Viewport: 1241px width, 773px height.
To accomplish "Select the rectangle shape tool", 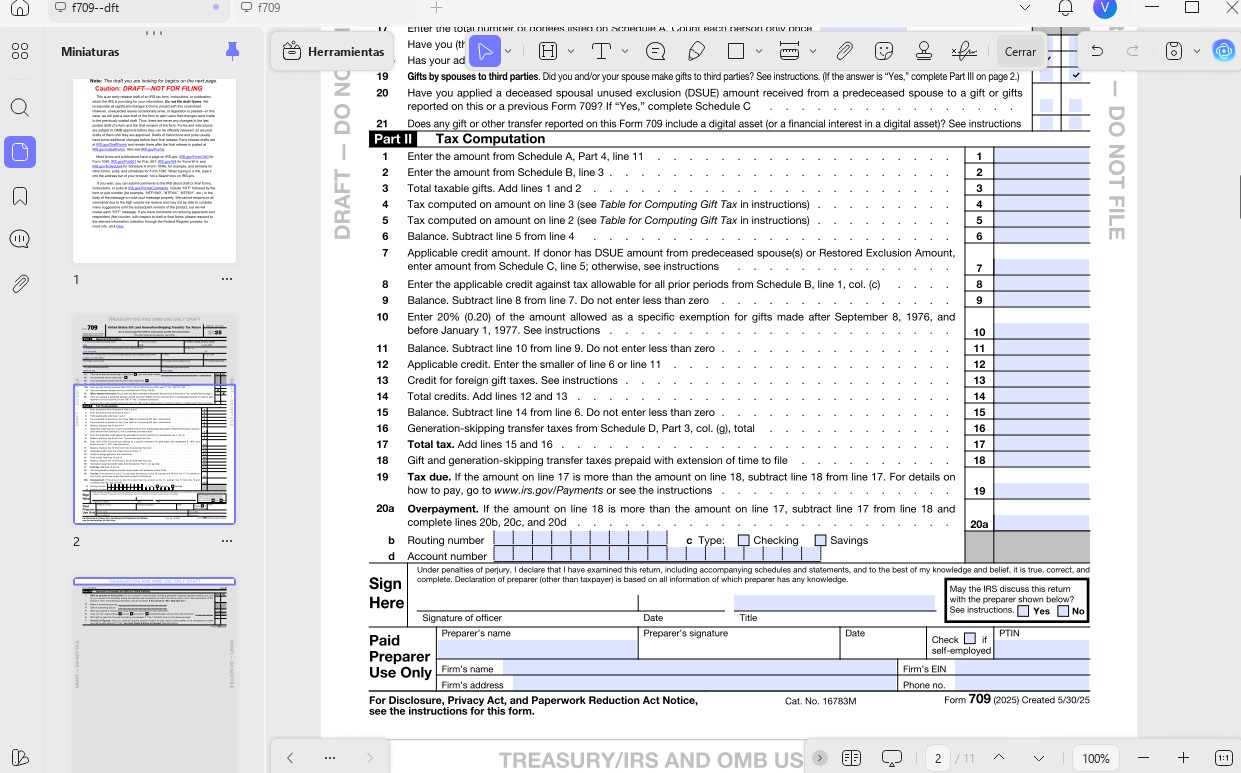I will click(x=736, y=51).
